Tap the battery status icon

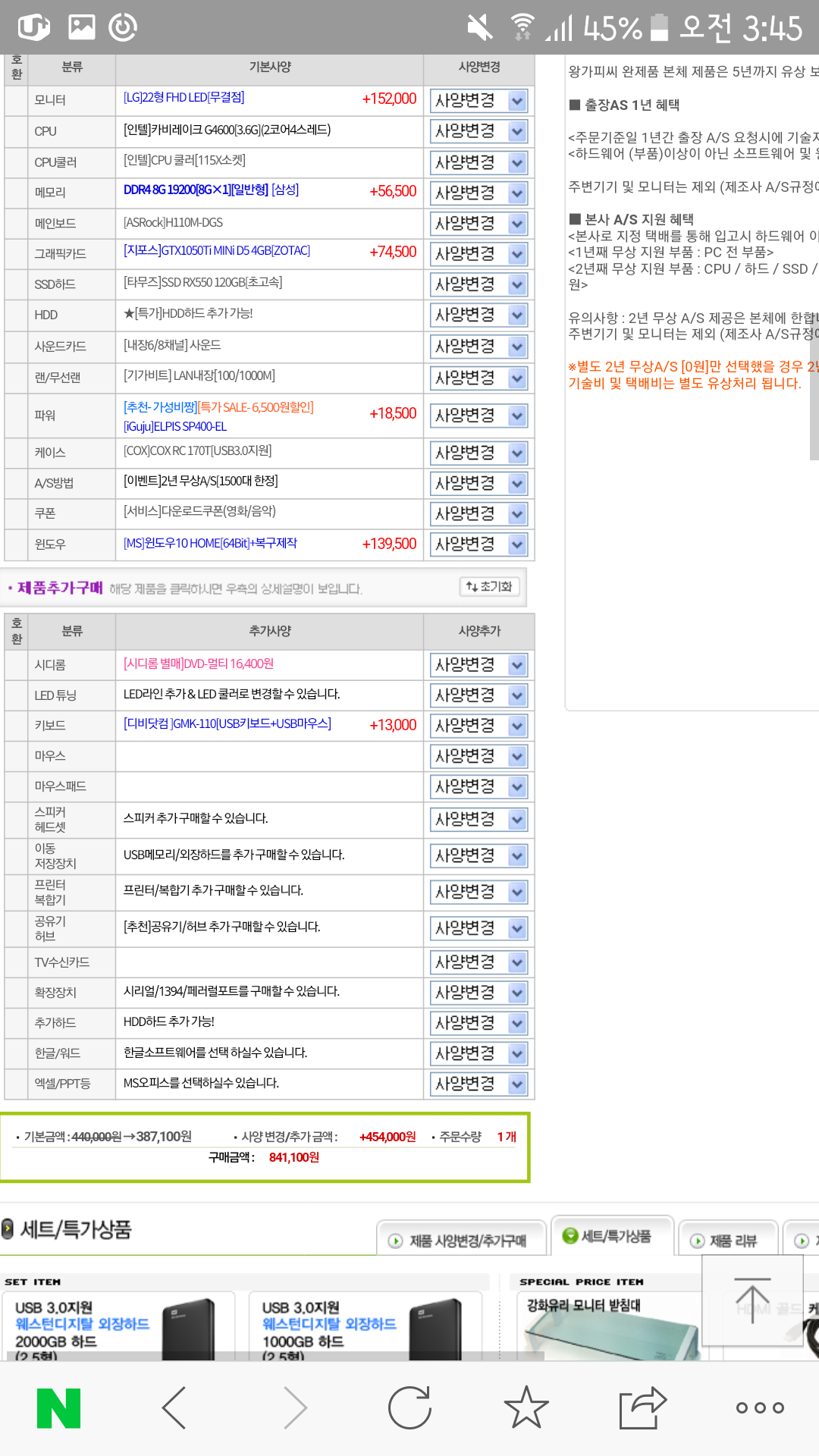660,28
